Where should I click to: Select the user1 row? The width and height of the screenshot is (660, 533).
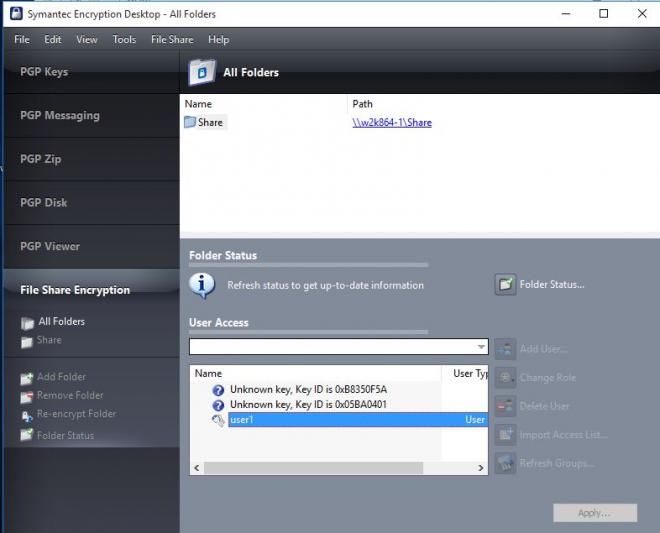(x=358, y=420)
